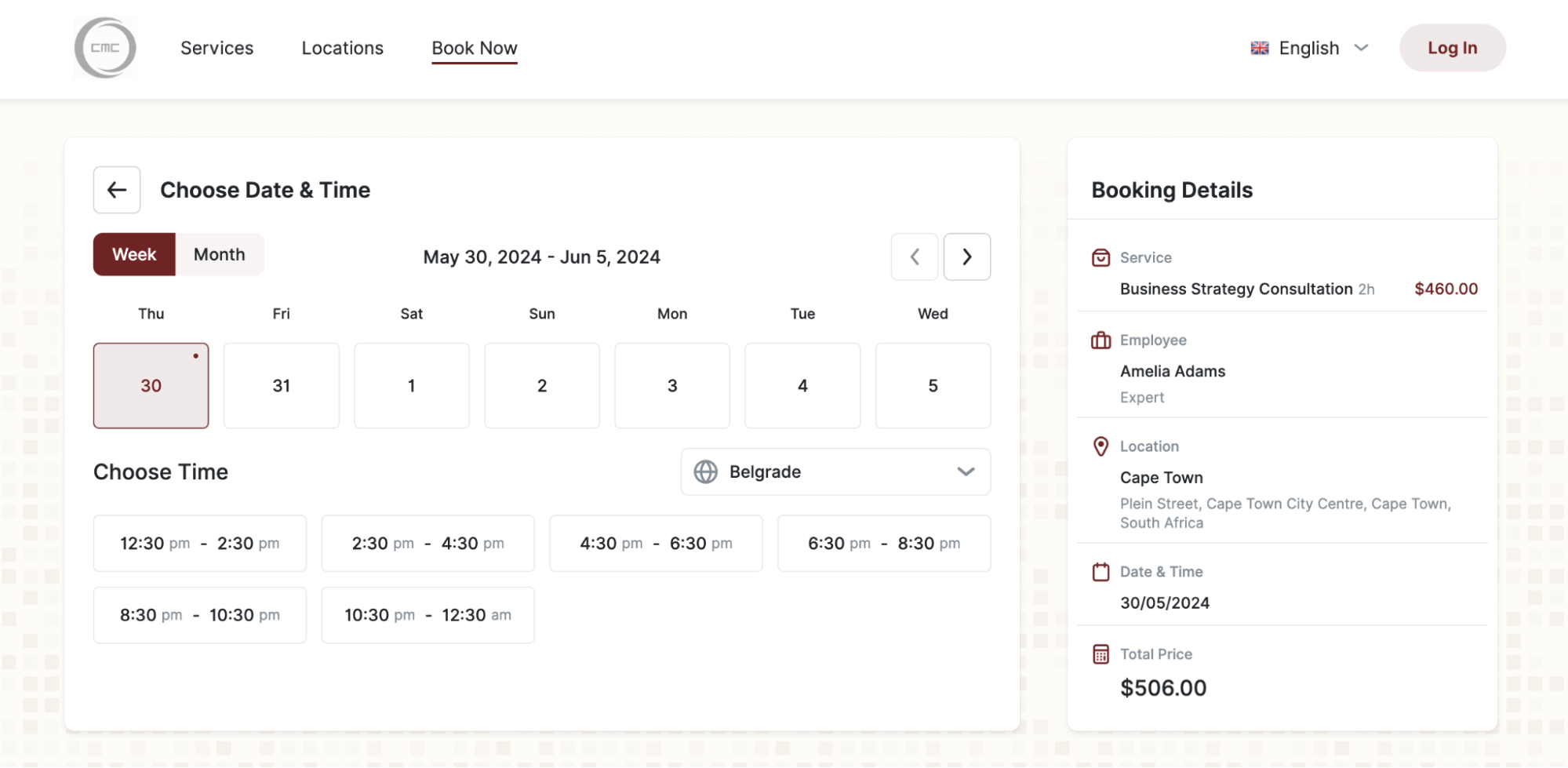Viewport: 1568px width, 768px height.
Task: Choose the 10:30 pm - 12:30 am slot
Action: (x=428, y=615)
